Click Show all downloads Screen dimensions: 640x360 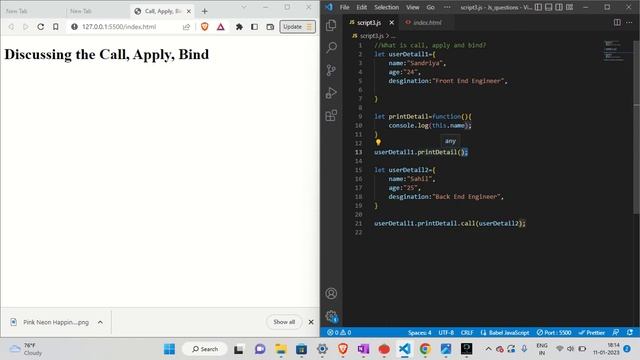[x=284, y=322]
